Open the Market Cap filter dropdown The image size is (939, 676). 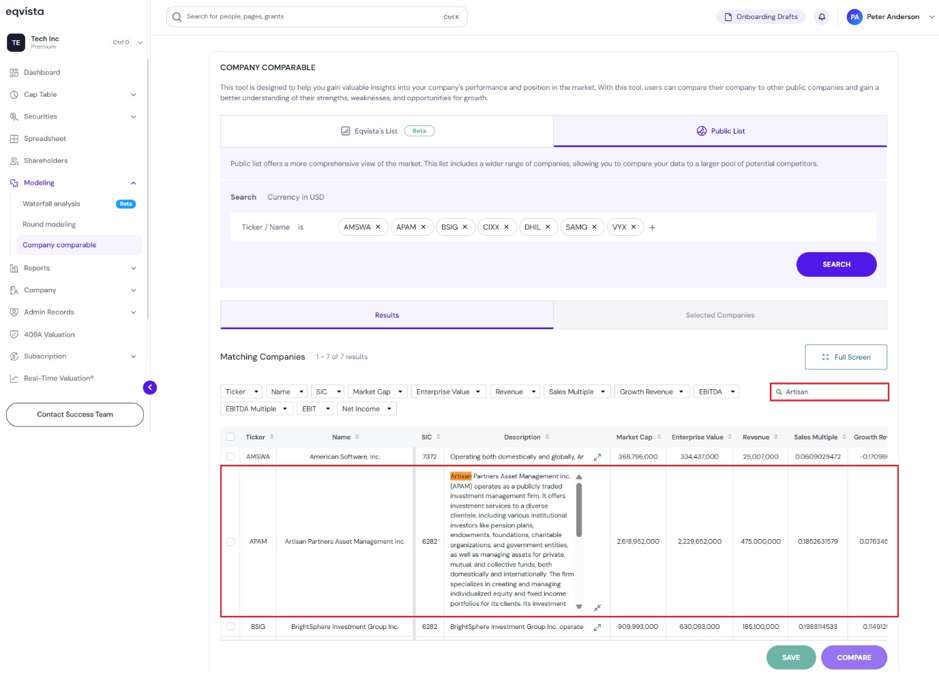coord(377,392)
